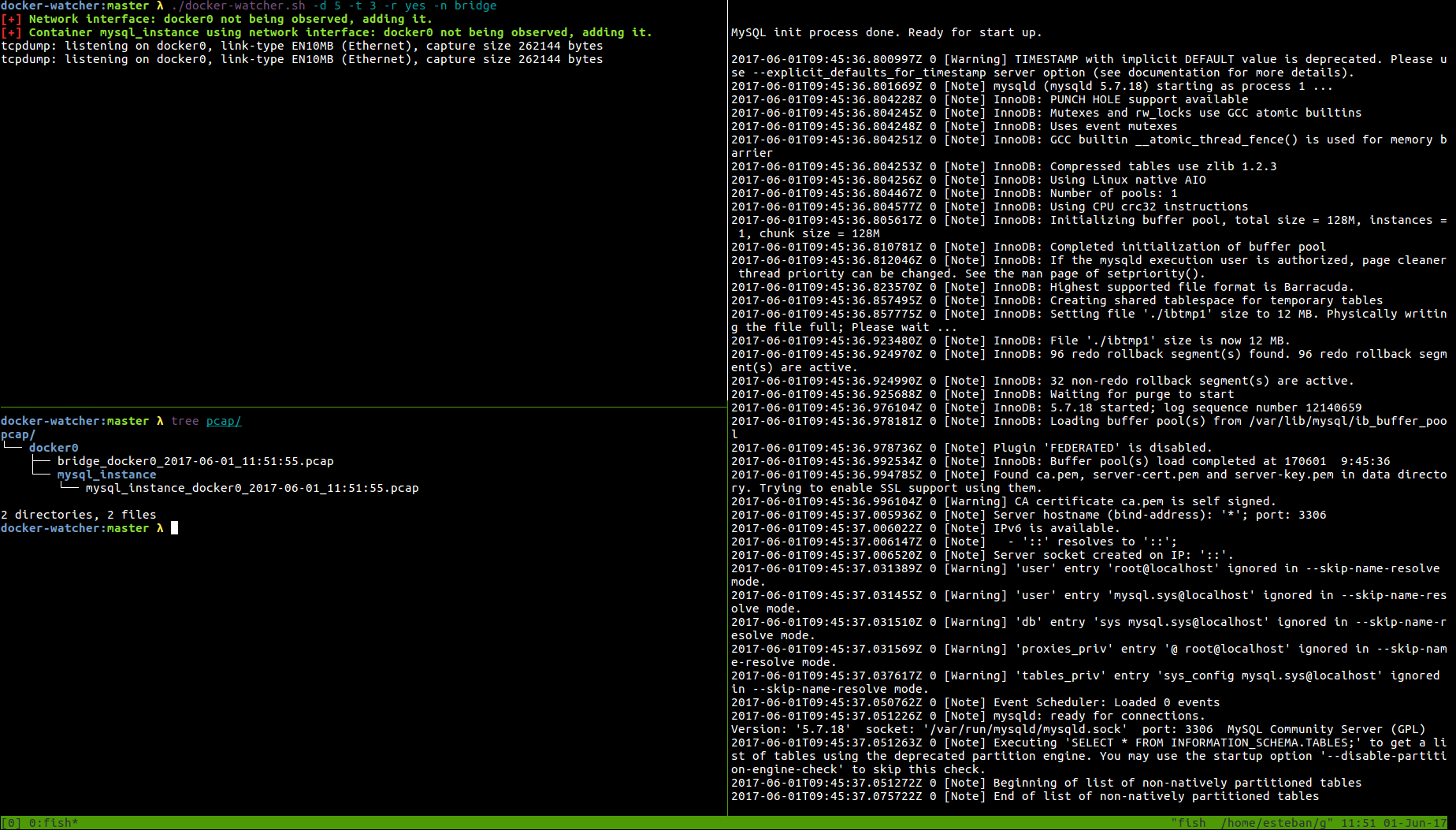Select the mysql_instance folder in tree output
The image size is (1456, 830).
point(106,475)
